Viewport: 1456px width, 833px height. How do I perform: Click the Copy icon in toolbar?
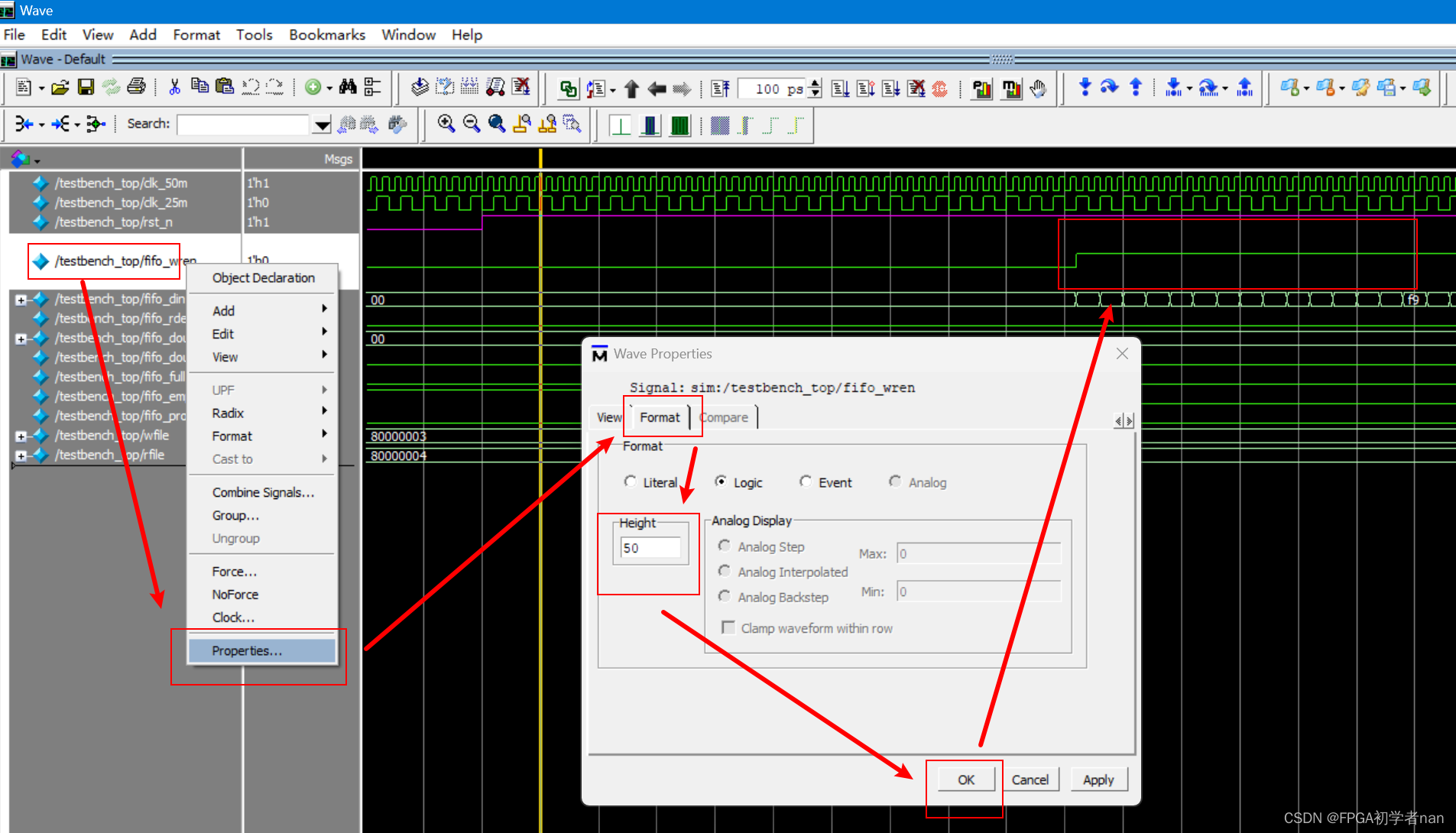coord(199,86)
